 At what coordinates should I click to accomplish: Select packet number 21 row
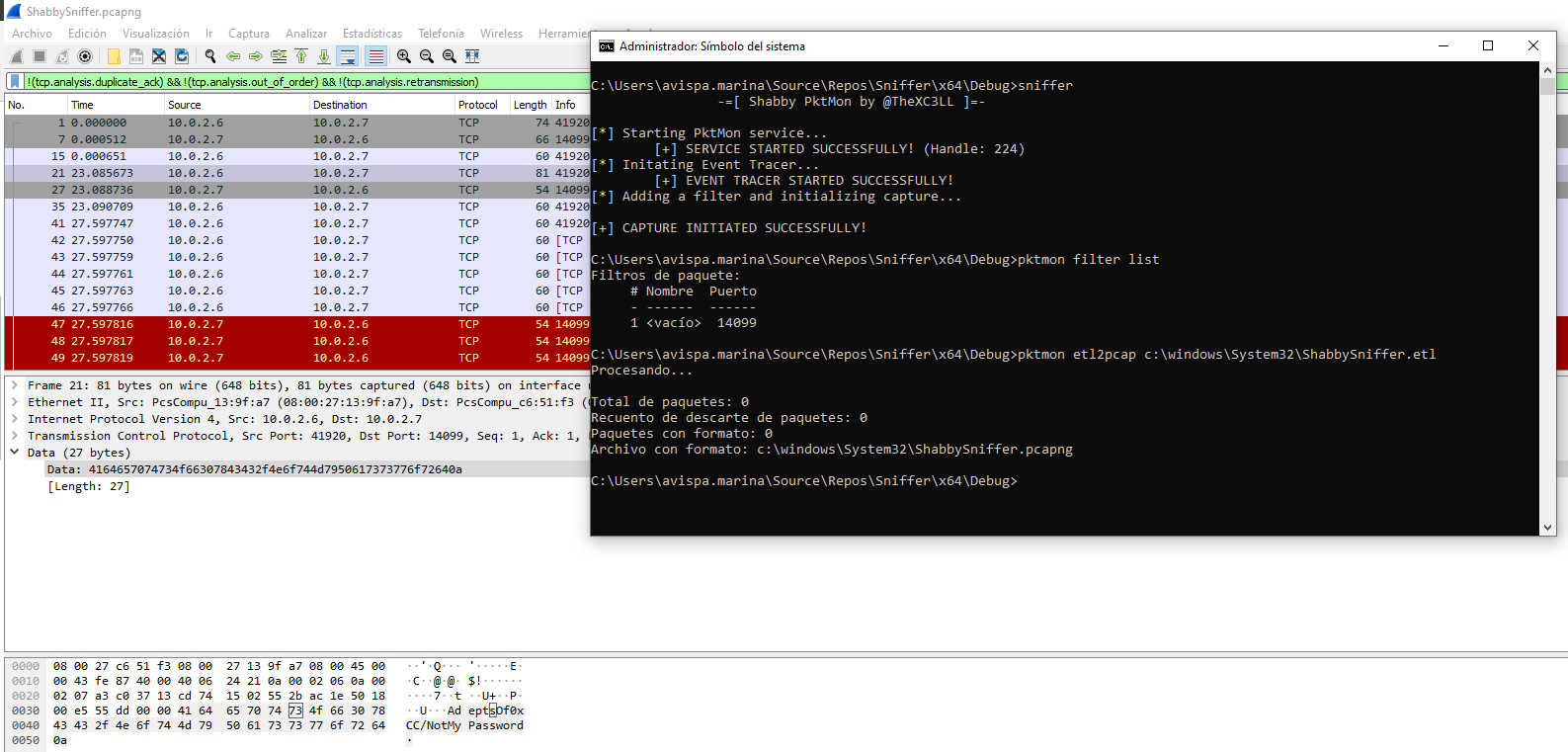[297, 173]
